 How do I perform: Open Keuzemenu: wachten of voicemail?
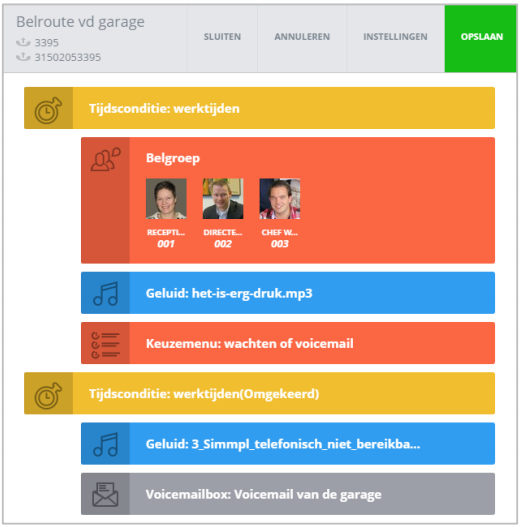288,343
